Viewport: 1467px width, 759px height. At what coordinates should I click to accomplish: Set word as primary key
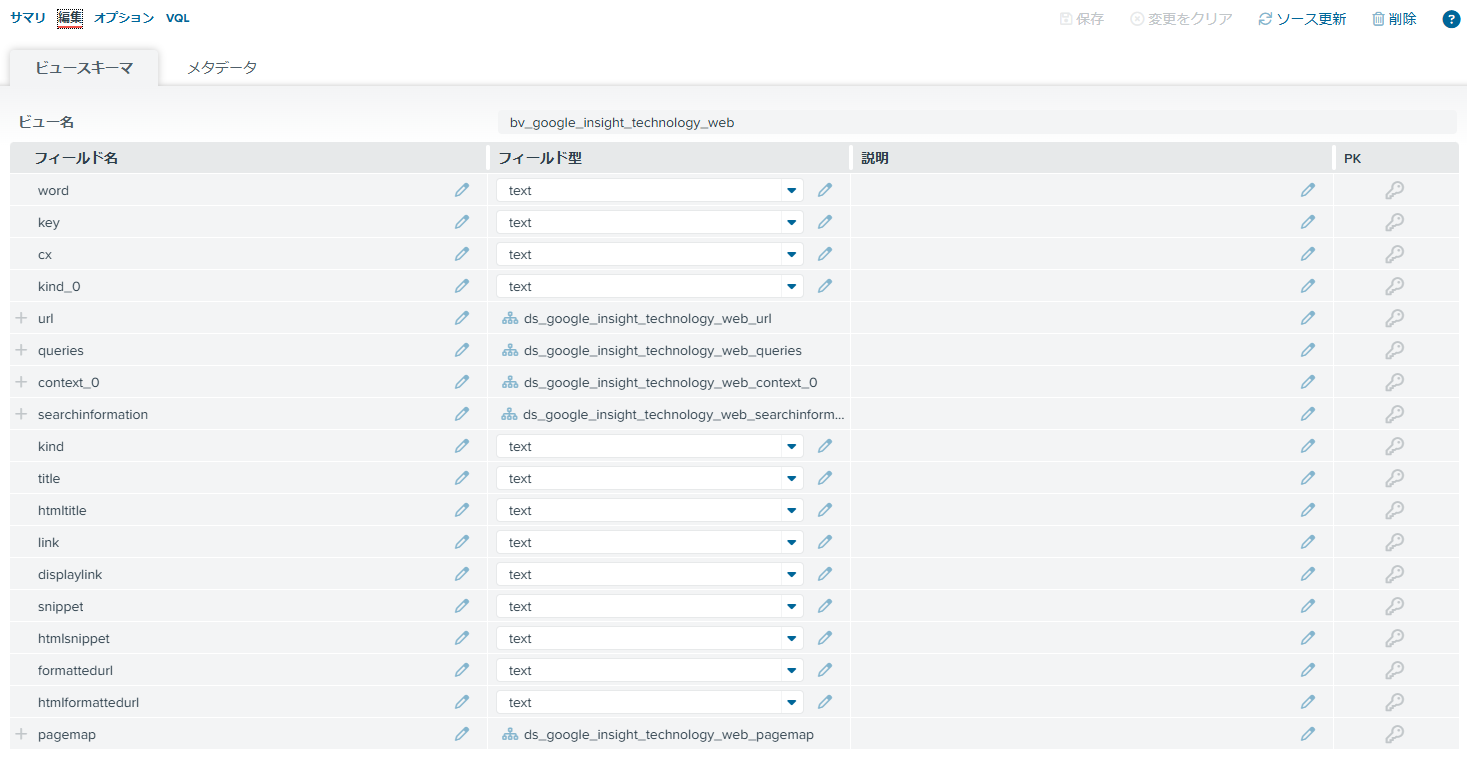(1394, 189)
